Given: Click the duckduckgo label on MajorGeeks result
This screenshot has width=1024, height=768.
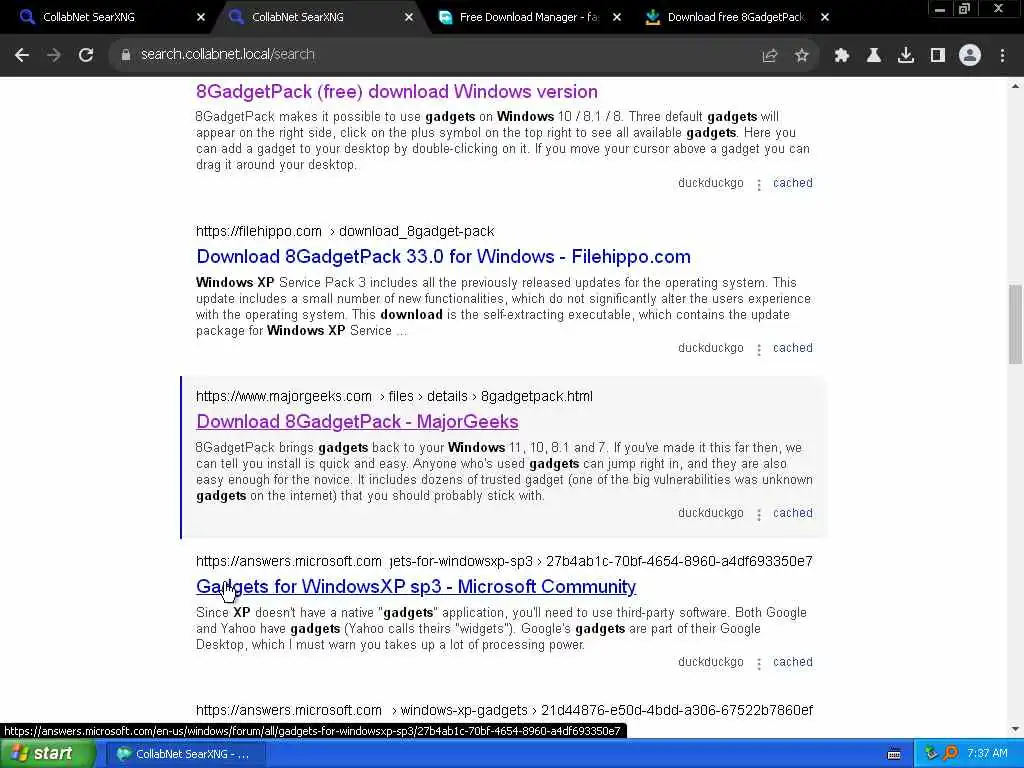Looking at the screenshot, I should click(711, 513).
